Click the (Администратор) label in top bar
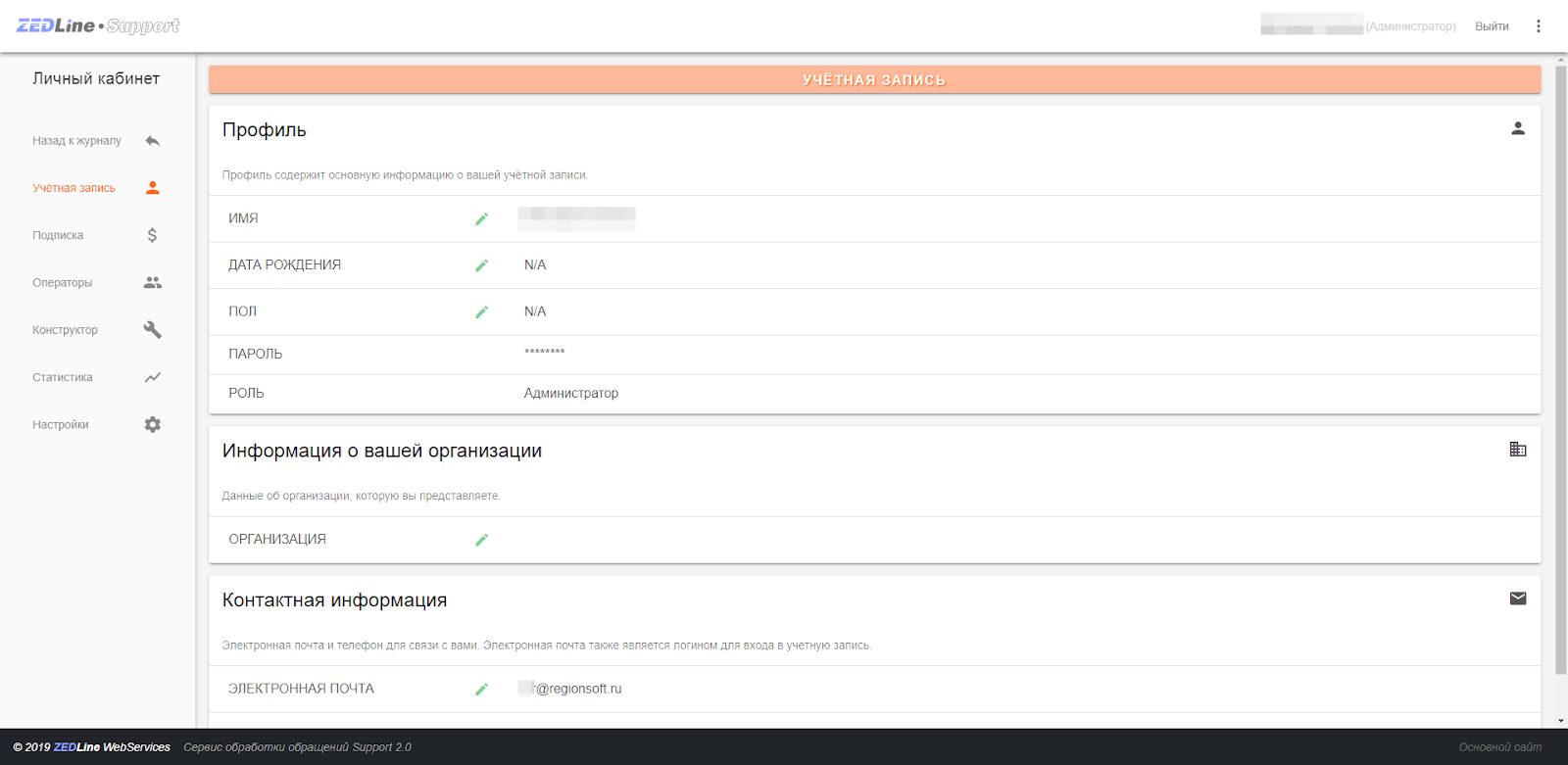This screenshot has width=1568, height=765. click(x=1411, y=26)
